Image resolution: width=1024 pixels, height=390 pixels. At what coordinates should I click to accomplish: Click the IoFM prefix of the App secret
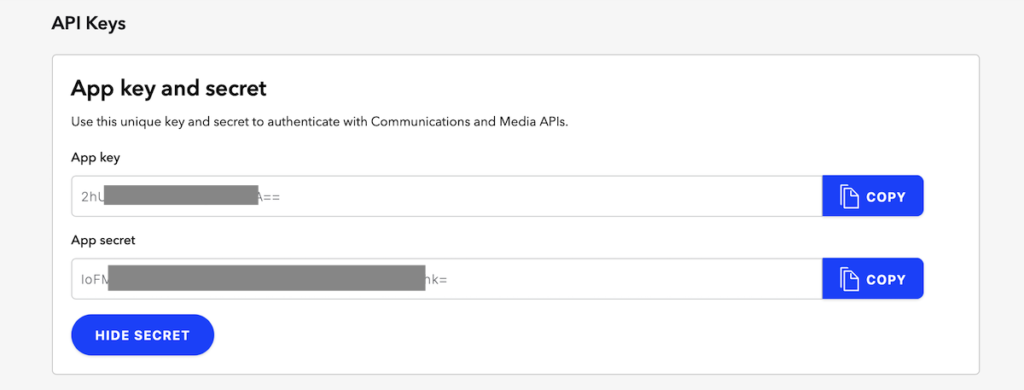point(94,280)
